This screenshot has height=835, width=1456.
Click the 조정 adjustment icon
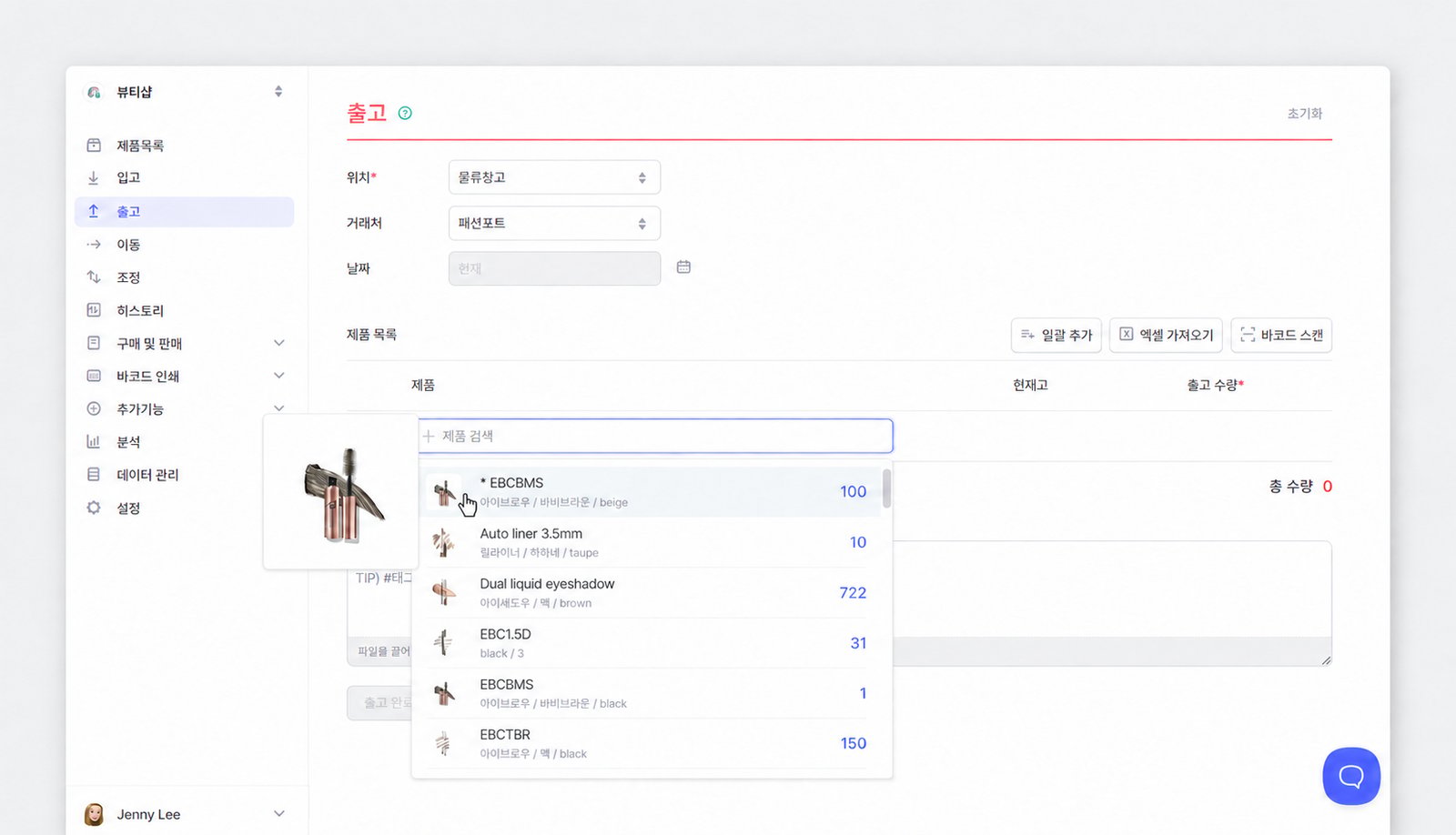tap(94, 277)
